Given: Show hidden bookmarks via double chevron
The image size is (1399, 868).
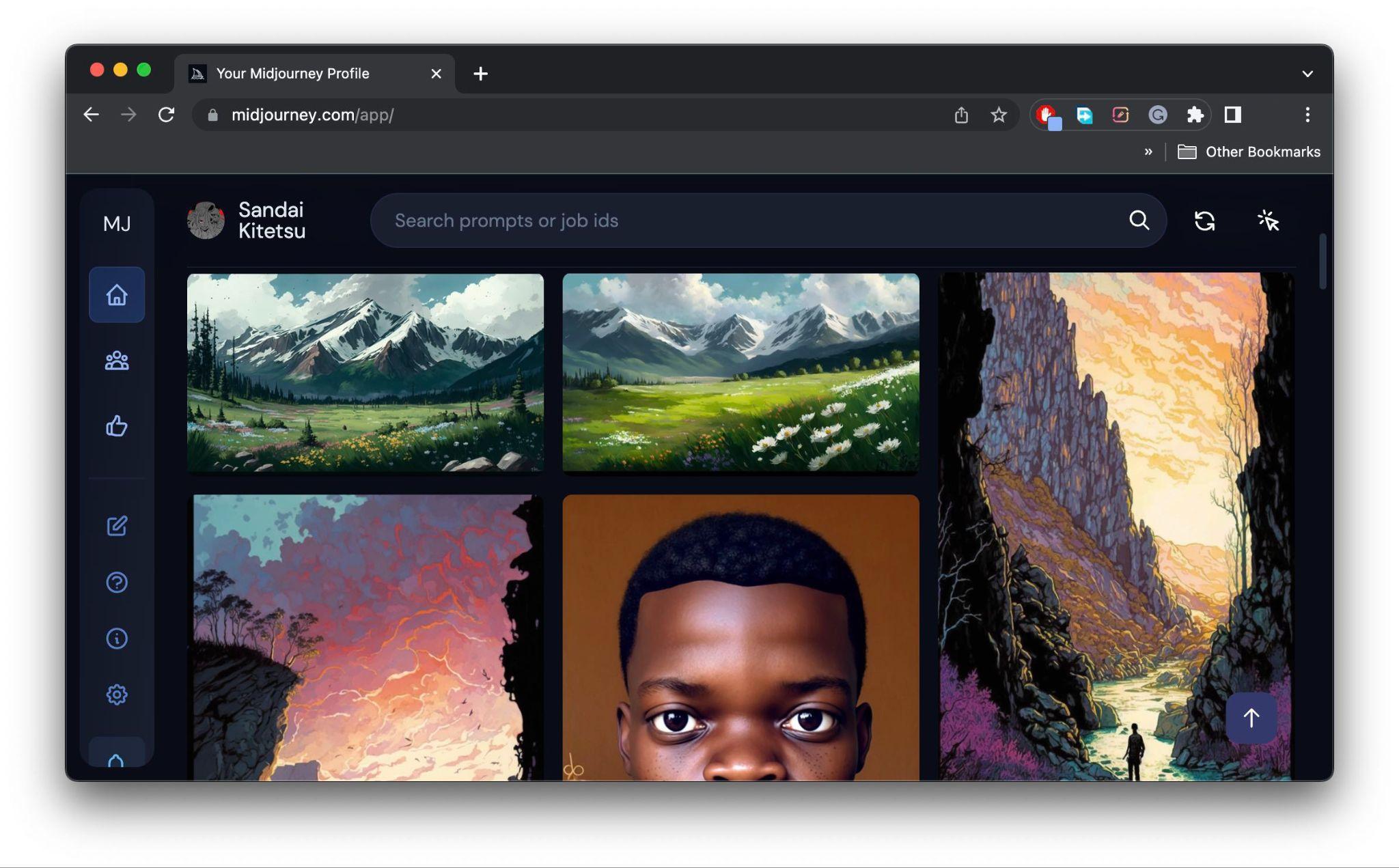Looking at the screenshot, I should pos(1148,152).
